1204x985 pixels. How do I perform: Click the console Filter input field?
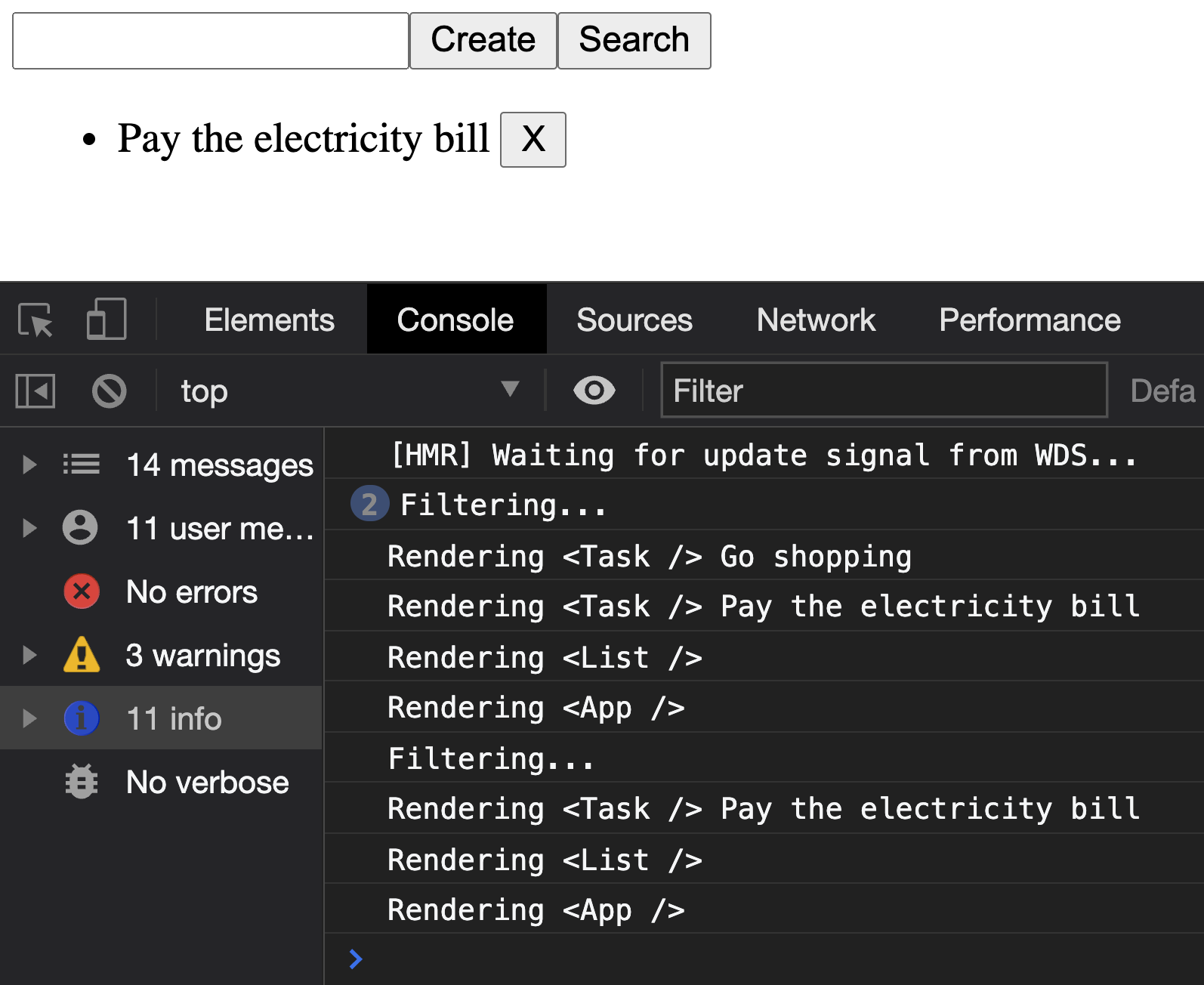pos(884,391)
